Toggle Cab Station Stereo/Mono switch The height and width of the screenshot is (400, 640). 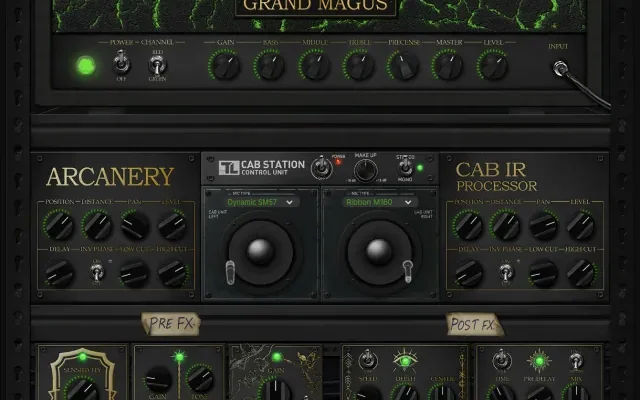tap(406, 168)
